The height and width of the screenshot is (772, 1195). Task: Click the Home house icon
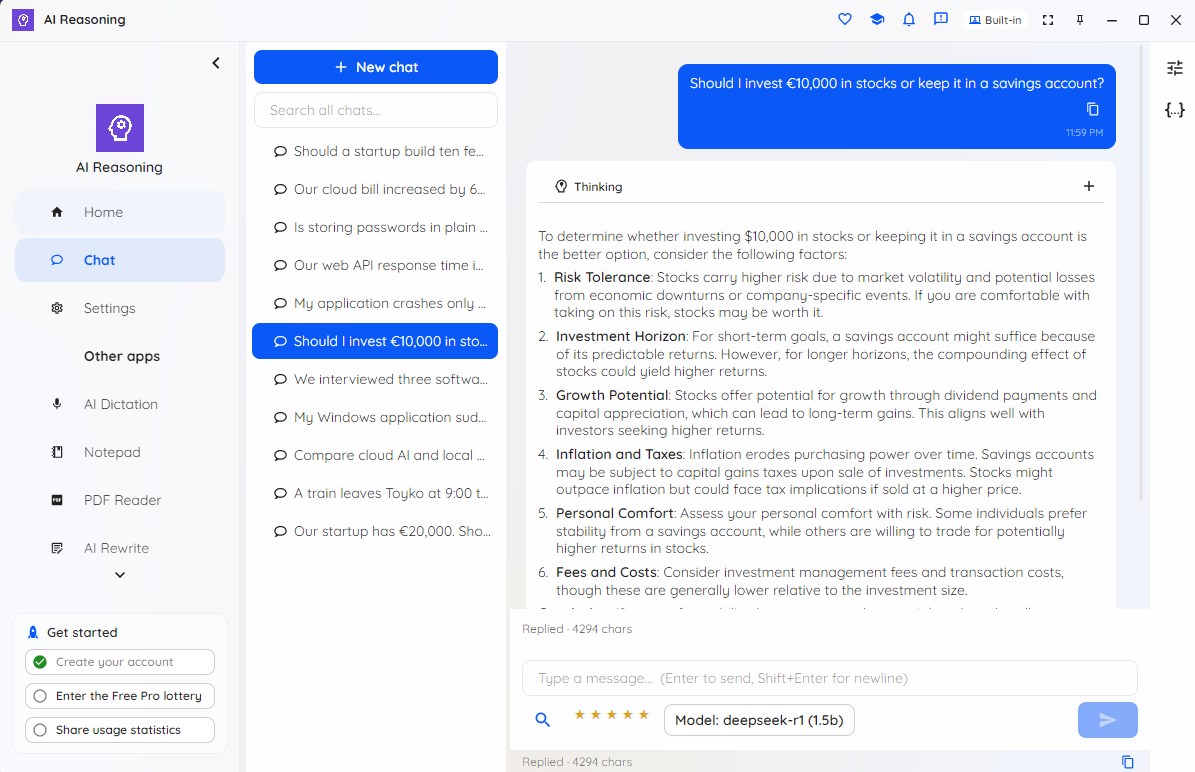click(56, 212)
